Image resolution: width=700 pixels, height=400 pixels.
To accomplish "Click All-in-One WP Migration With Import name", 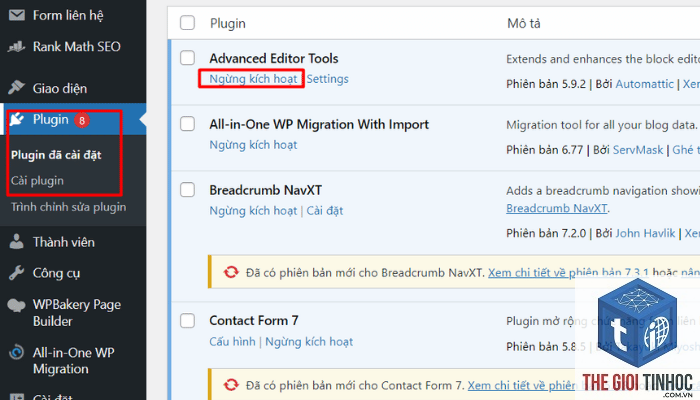I will 319,124.
